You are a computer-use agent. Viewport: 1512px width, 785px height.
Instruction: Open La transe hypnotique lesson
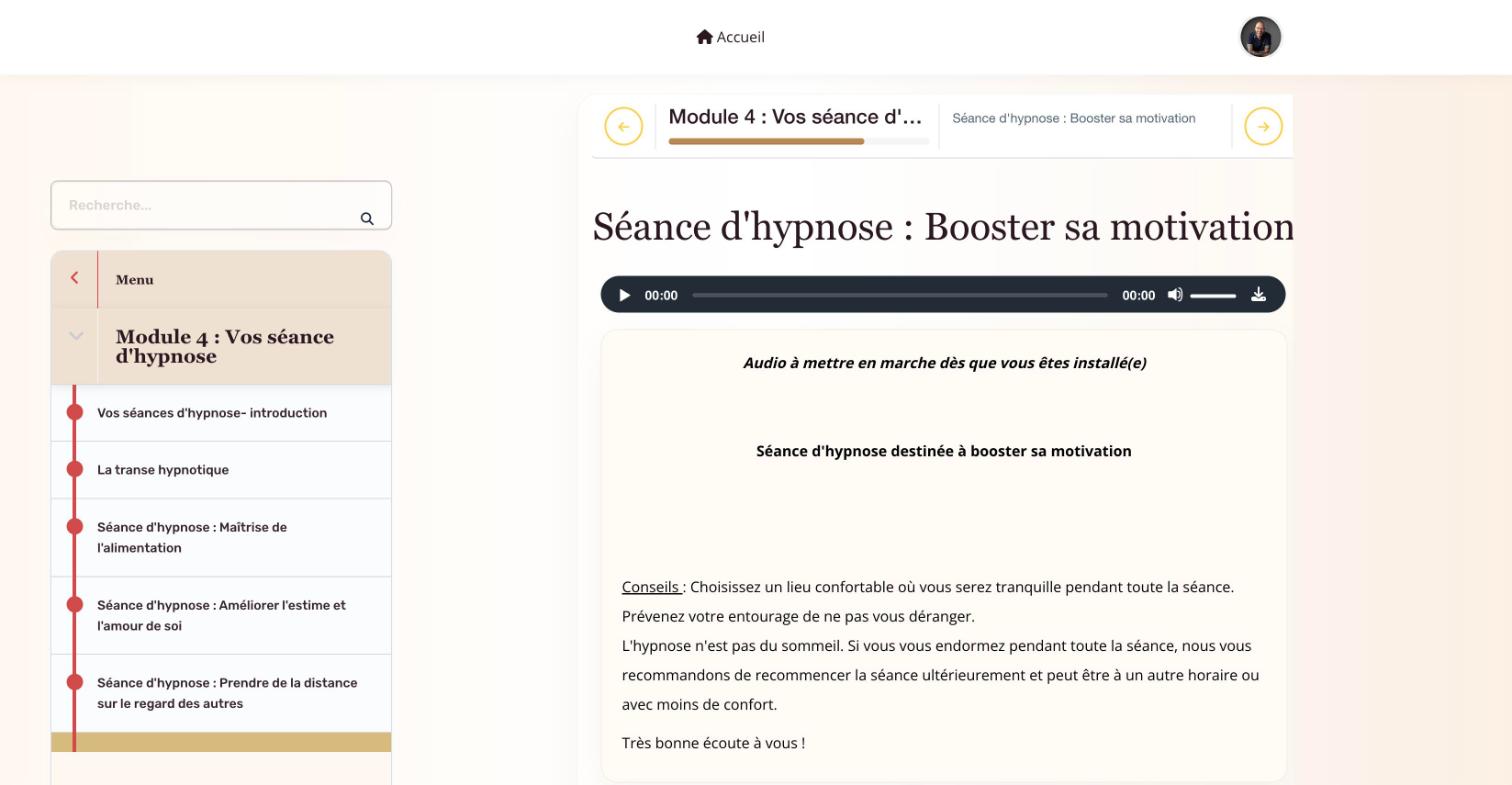click(221, 470)
